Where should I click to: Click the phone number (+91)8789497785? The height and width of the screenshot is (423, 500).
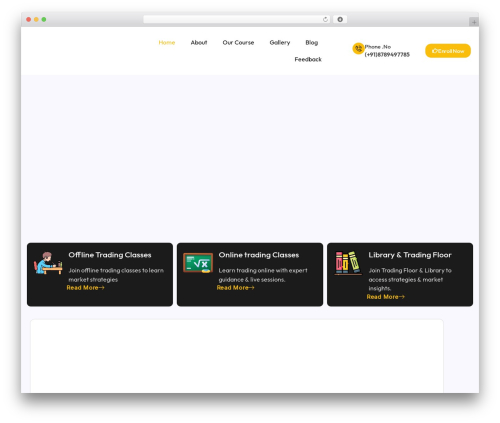tap(387, 55)
